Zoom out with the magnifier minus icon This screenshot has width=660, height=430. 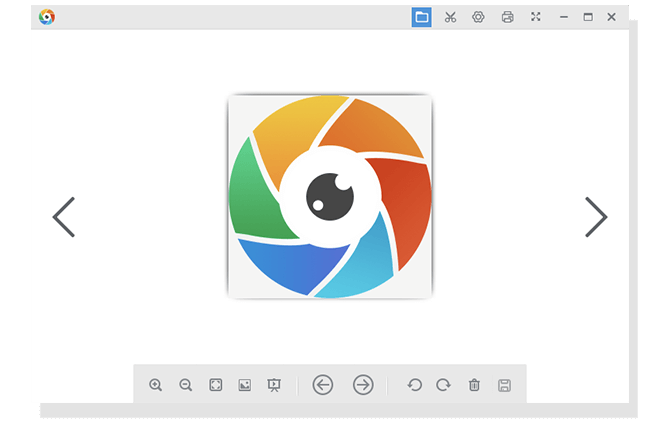pos(186,385)
